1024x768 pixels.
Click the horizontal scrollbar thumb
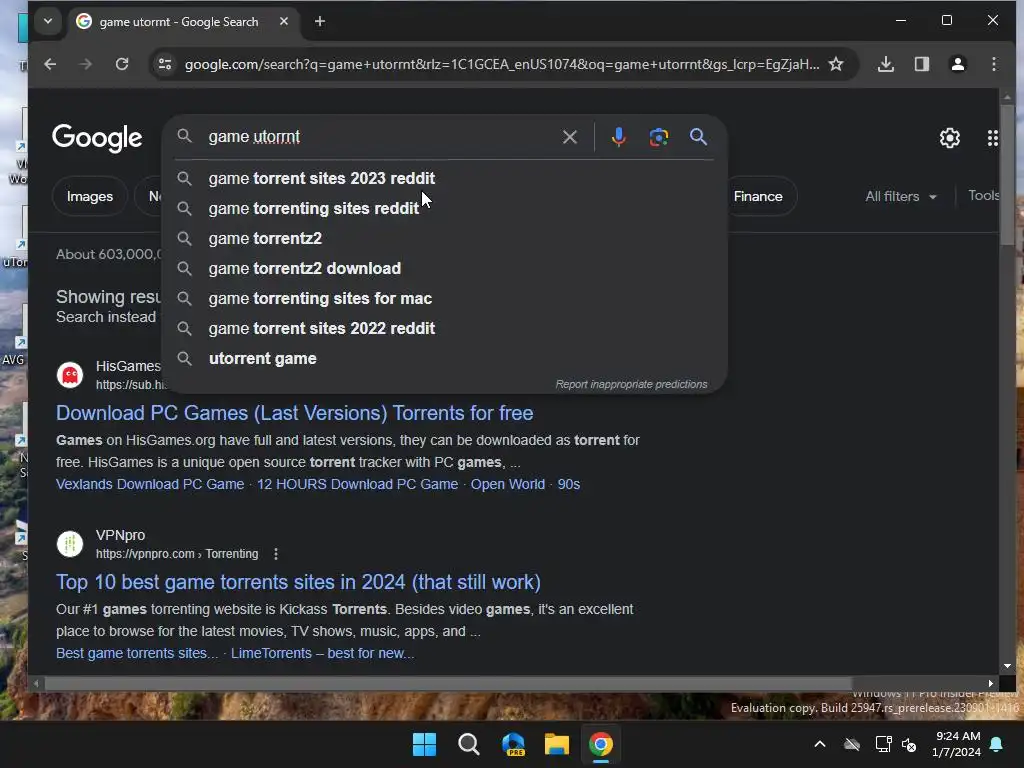(448, 683)
